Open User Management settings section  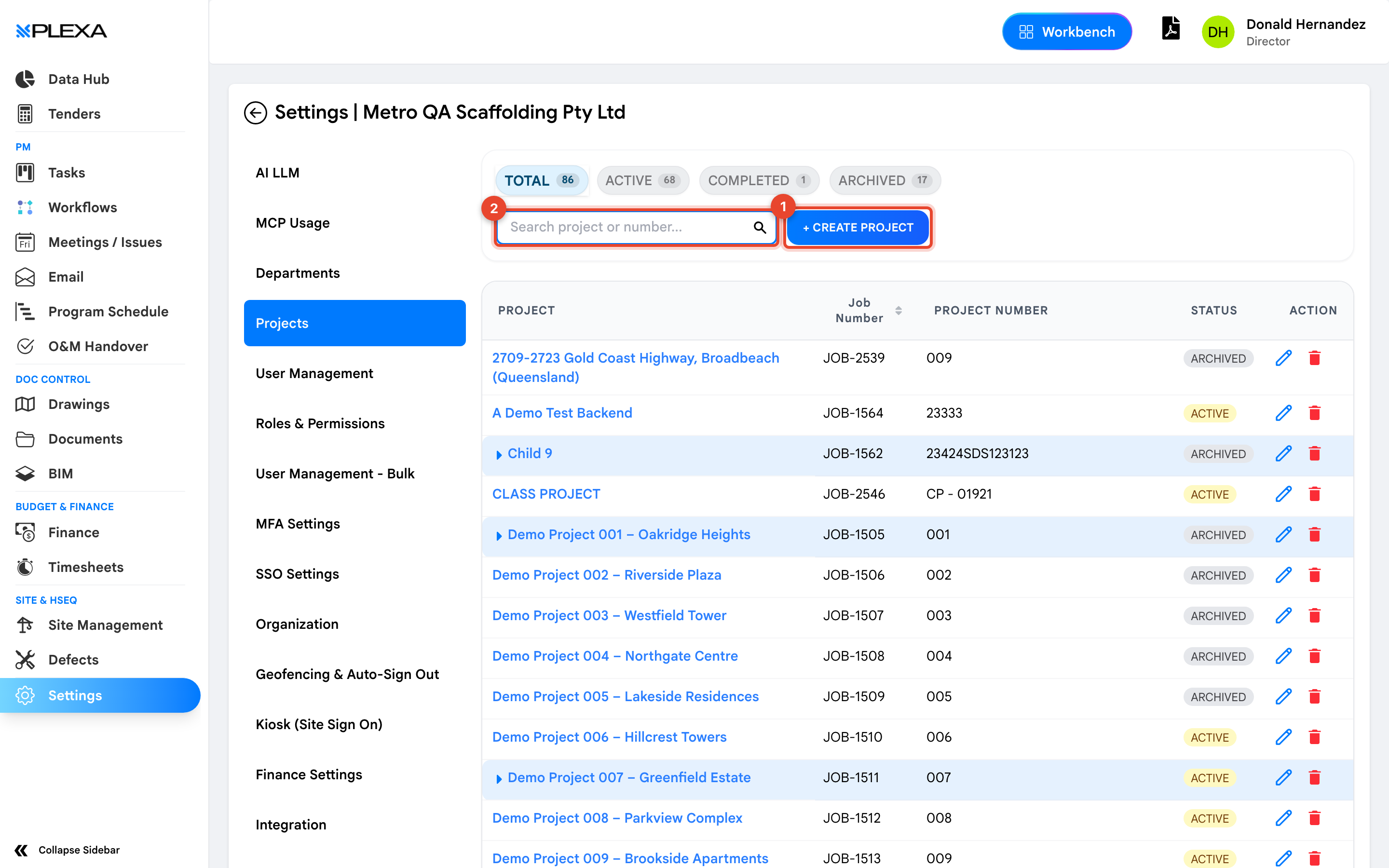pos(354,373)
